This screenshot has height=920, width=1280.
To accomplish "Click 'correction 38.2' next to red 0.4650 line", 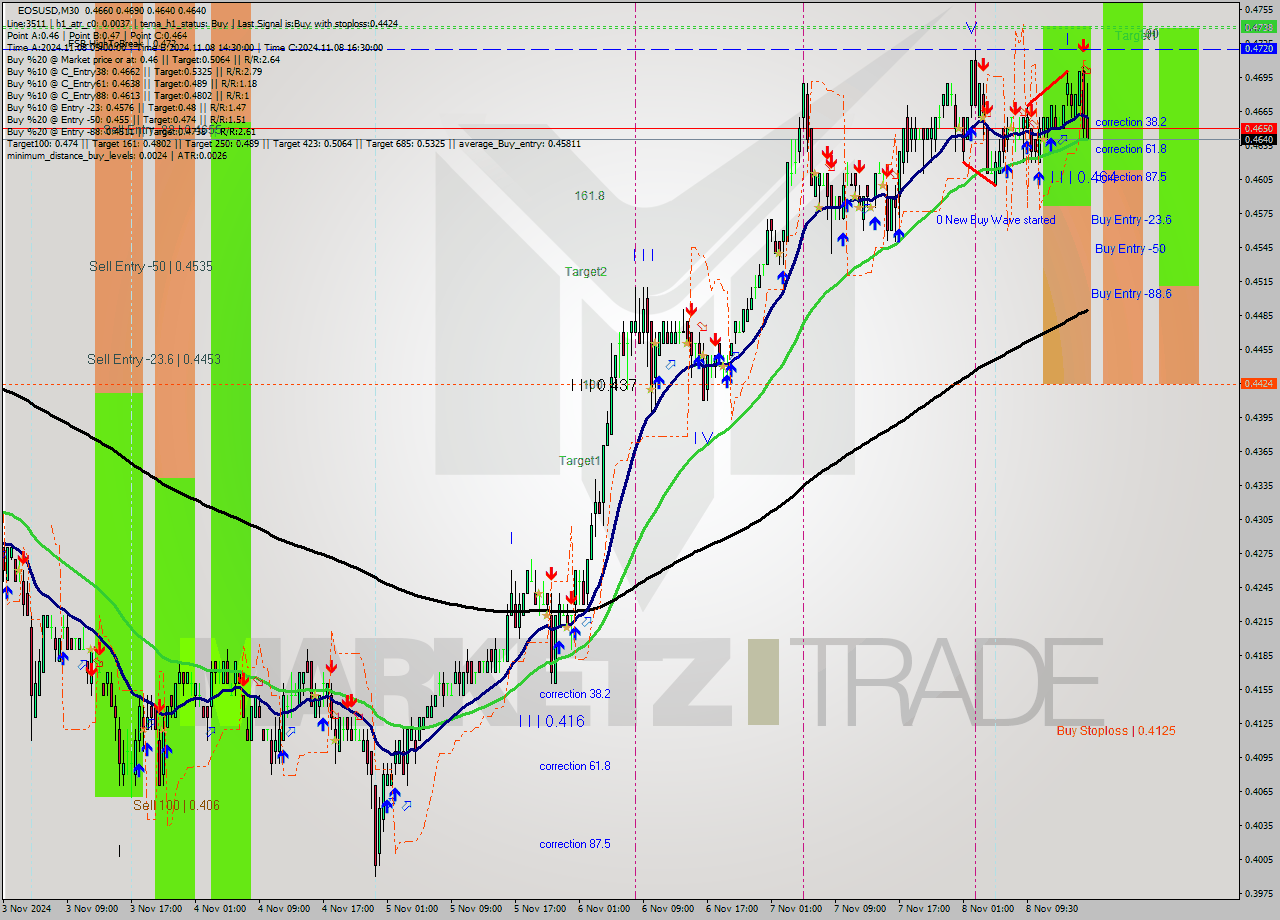I will pos(1130,122).
